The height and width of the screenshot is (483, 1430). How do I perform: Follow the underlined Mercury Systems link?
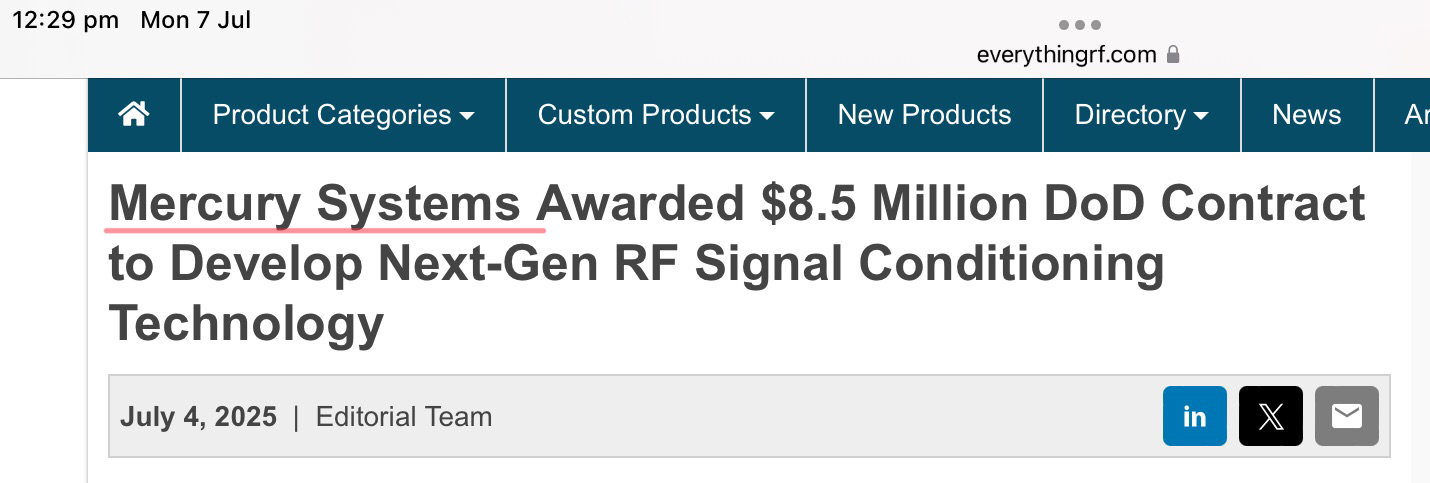pos(314,205)
